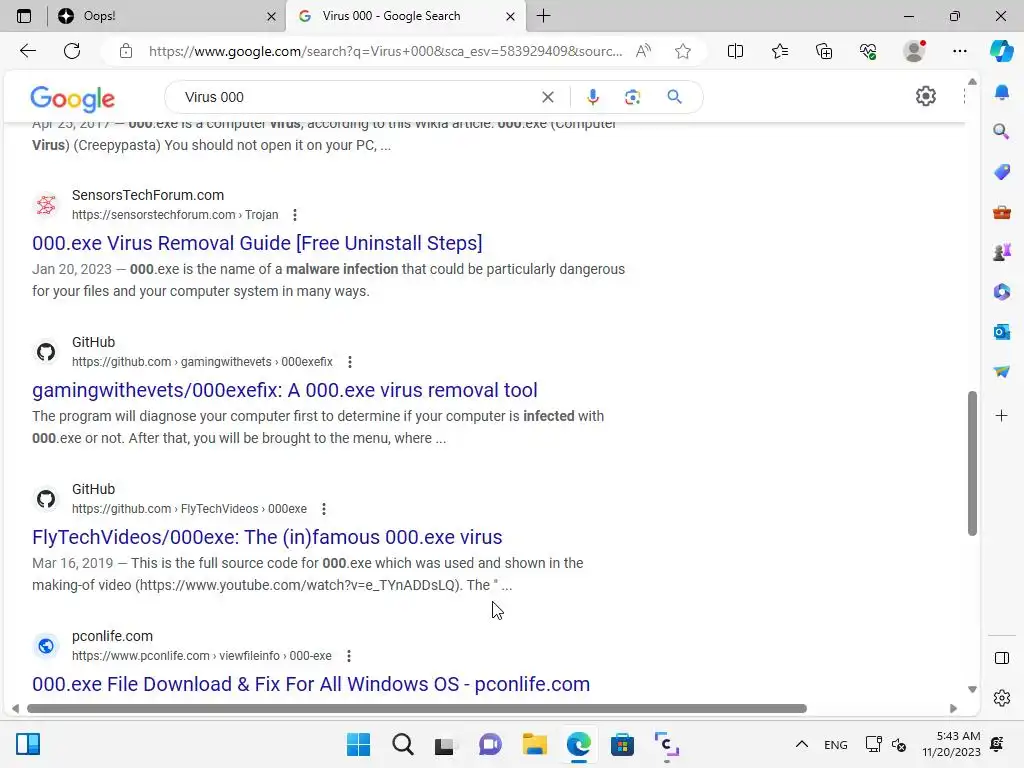This screenshot has height=768, width=1024.
Task: Open ENG language switcher
Action: (x=836, y=745)
